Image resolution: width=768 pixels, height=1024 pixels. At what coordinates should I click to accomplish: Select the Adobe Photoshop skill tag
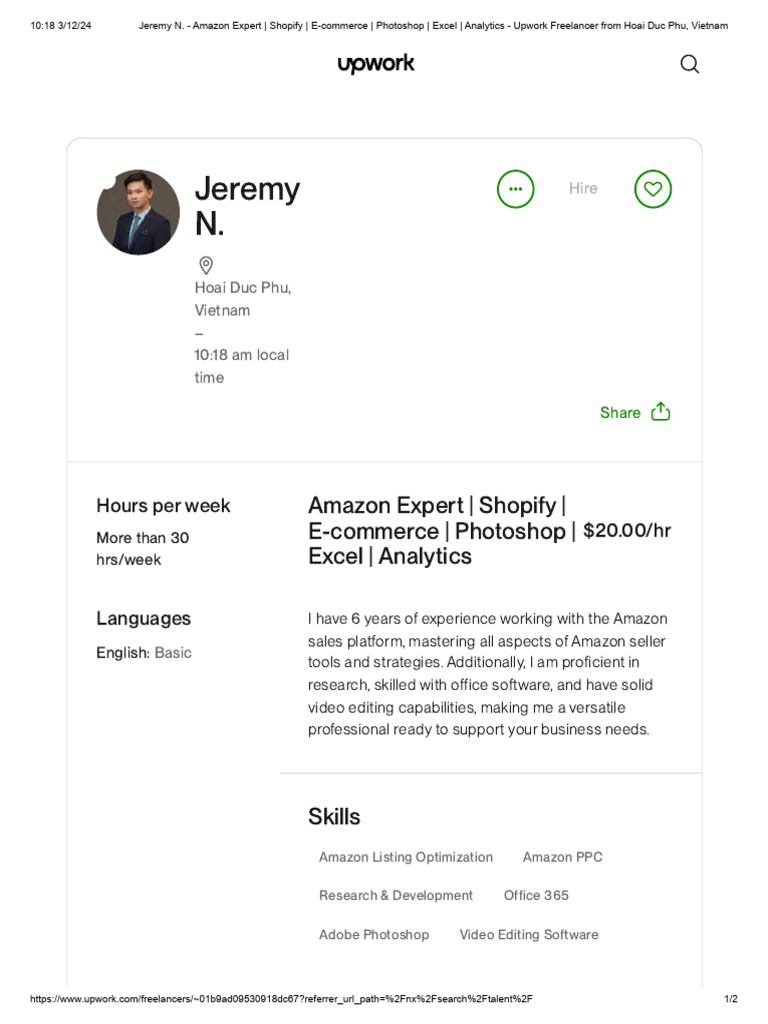click(x=373, y=934)
